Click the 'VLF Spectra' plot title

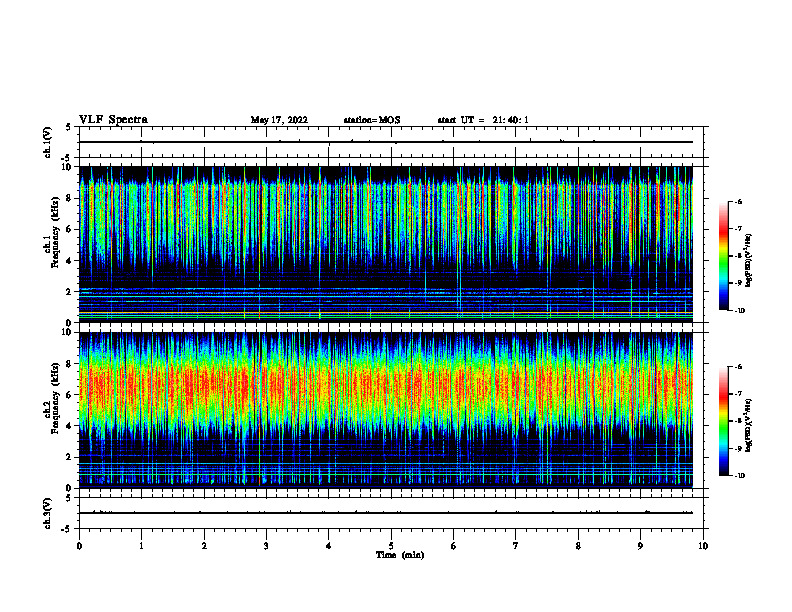(x=113, y=120)
